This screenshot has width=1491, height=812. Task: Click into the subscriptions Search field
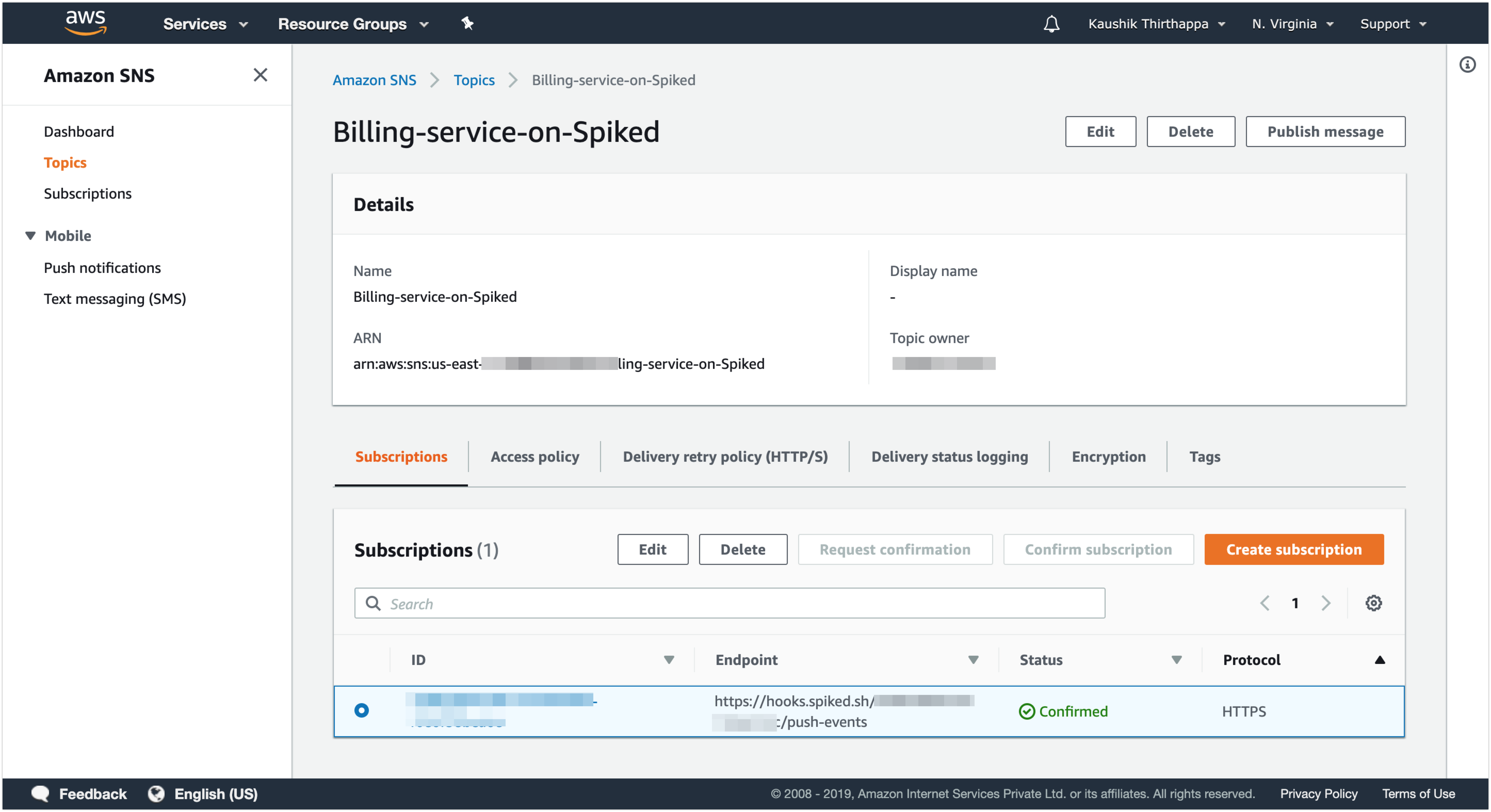[729, 603]
